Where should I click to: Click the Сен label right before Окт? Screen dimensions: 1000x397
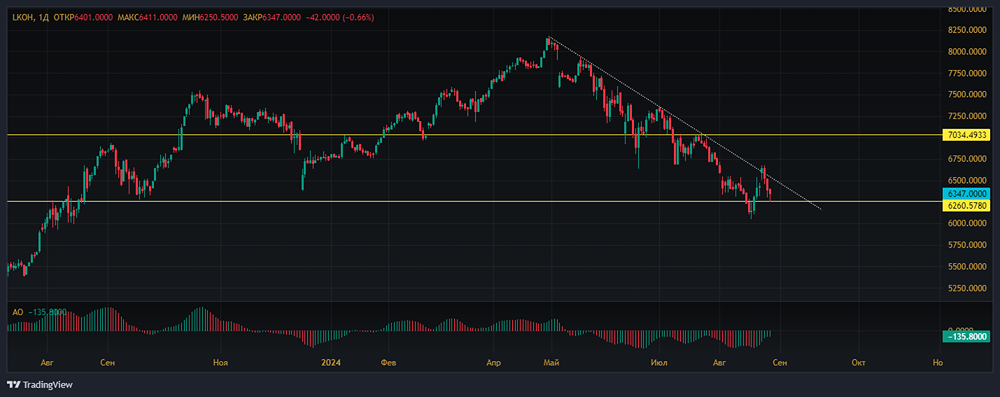point(780,363)
